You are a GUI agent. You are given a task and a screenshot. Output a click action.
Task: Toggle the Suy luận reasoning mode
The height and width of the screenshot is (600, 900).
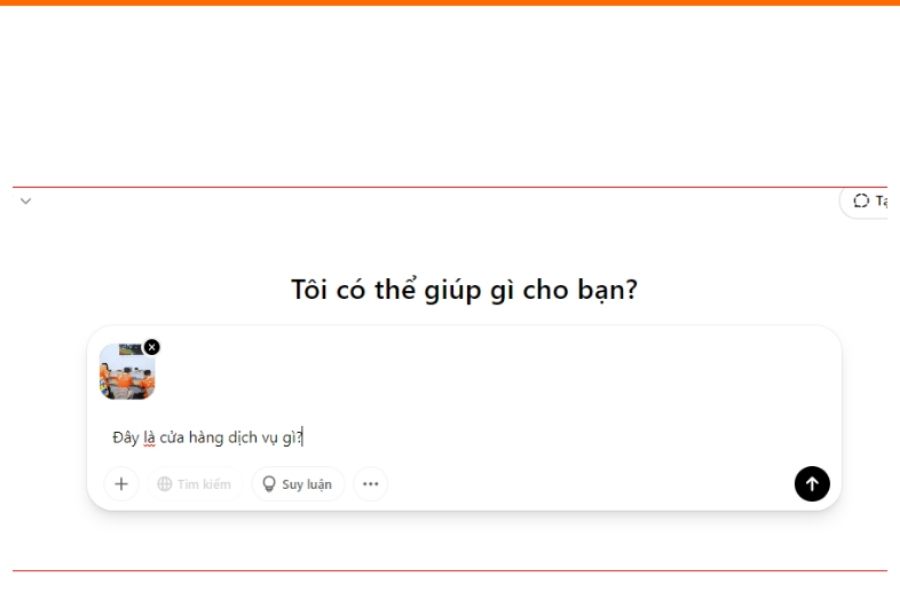(298, 484)
